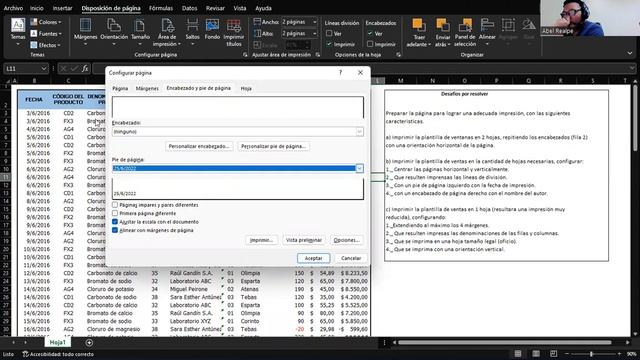Open the Márgenes tab in the dialog
640x360 pixels.
(x=147, y=88)
